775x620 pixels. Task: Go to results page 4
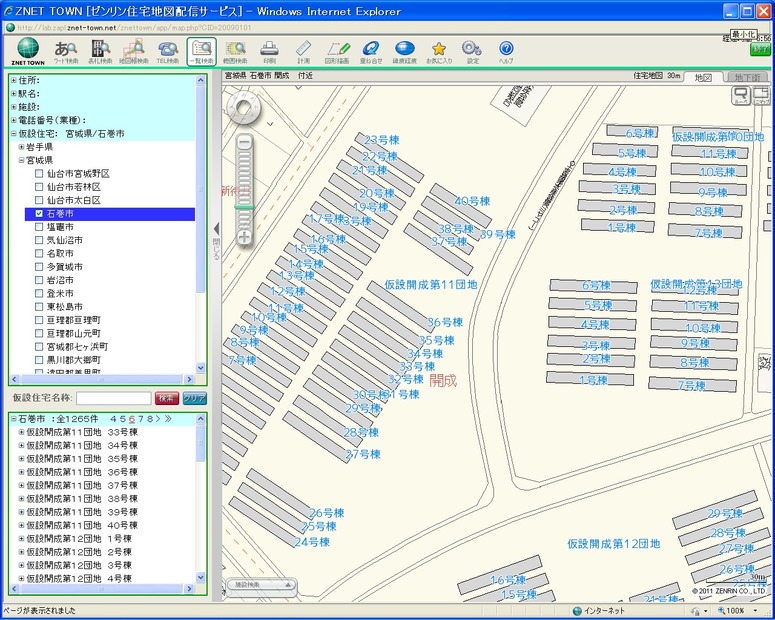(113, 419)
